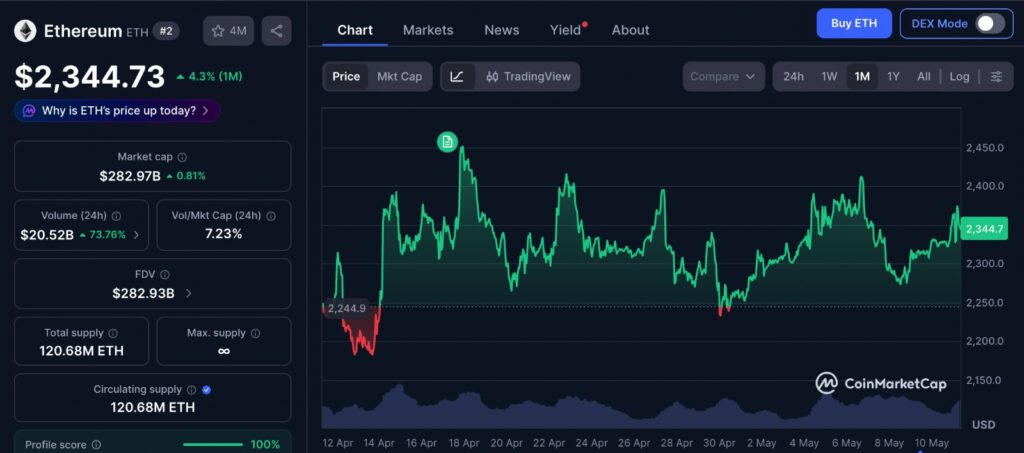Set chart range to 1M
This screenshot has height=453, width=1024.
862,76
